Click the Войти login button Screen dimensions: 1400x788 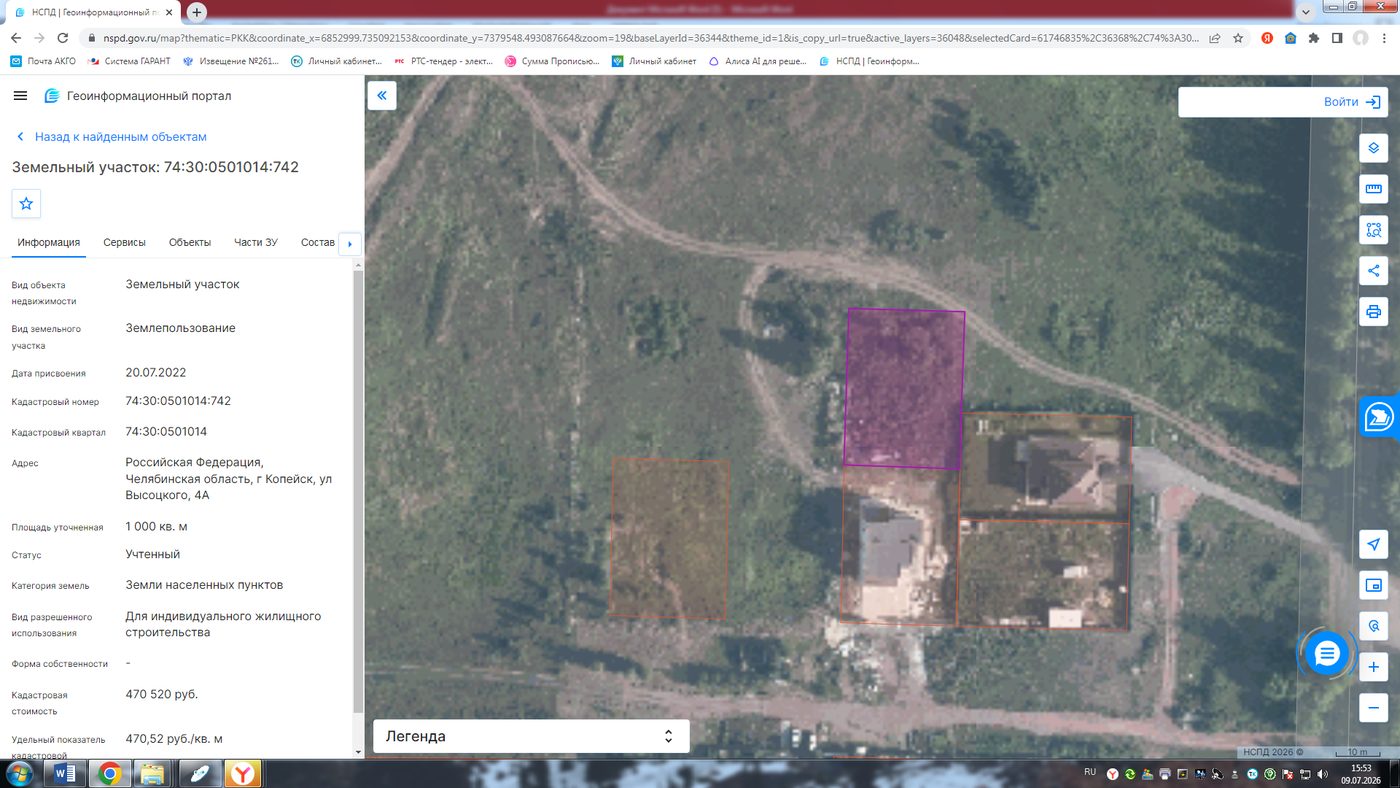pyautogui.click(x=1283, y=102)
